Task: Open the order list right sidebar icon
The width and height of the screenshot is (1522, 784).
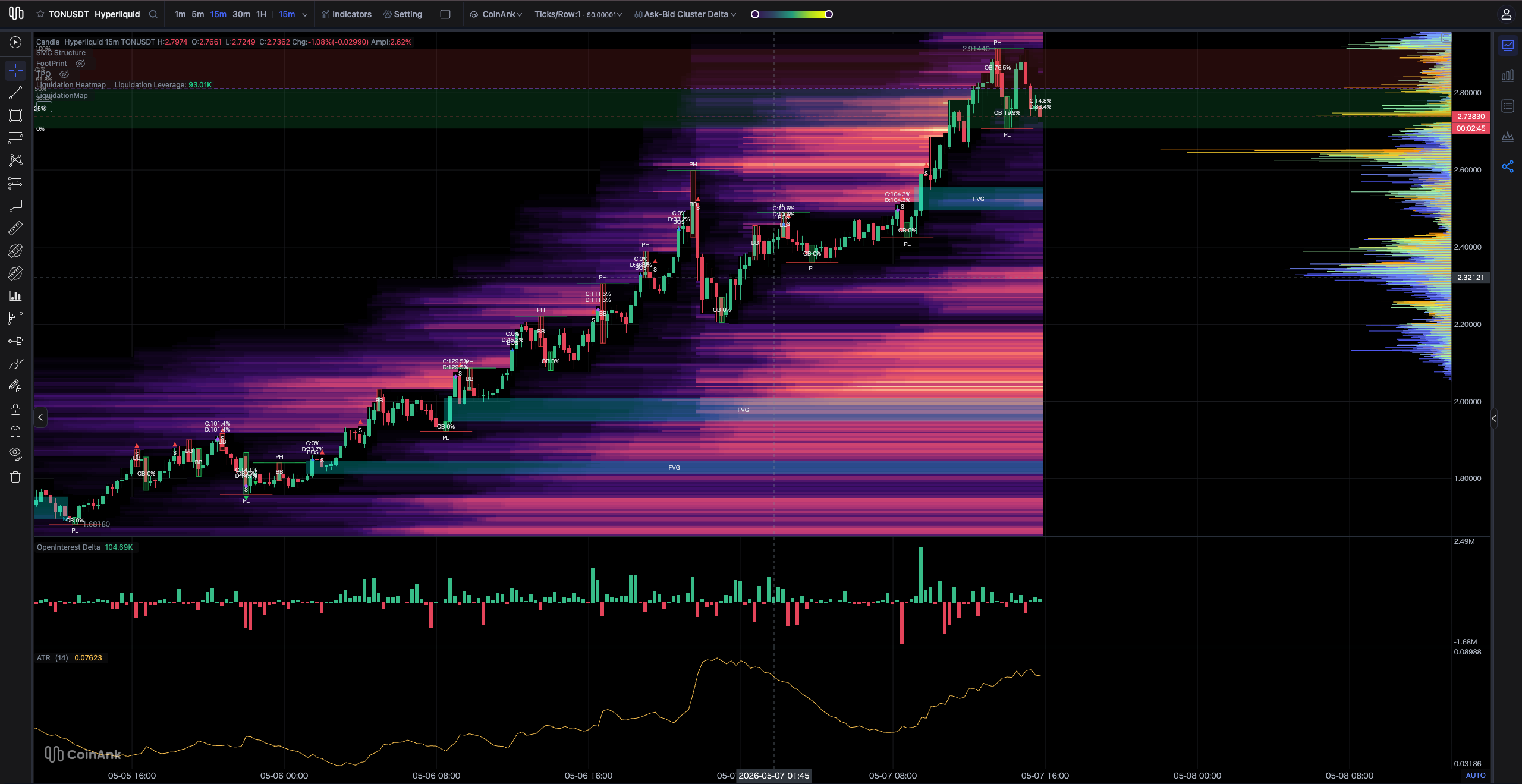Action: 1508,106
